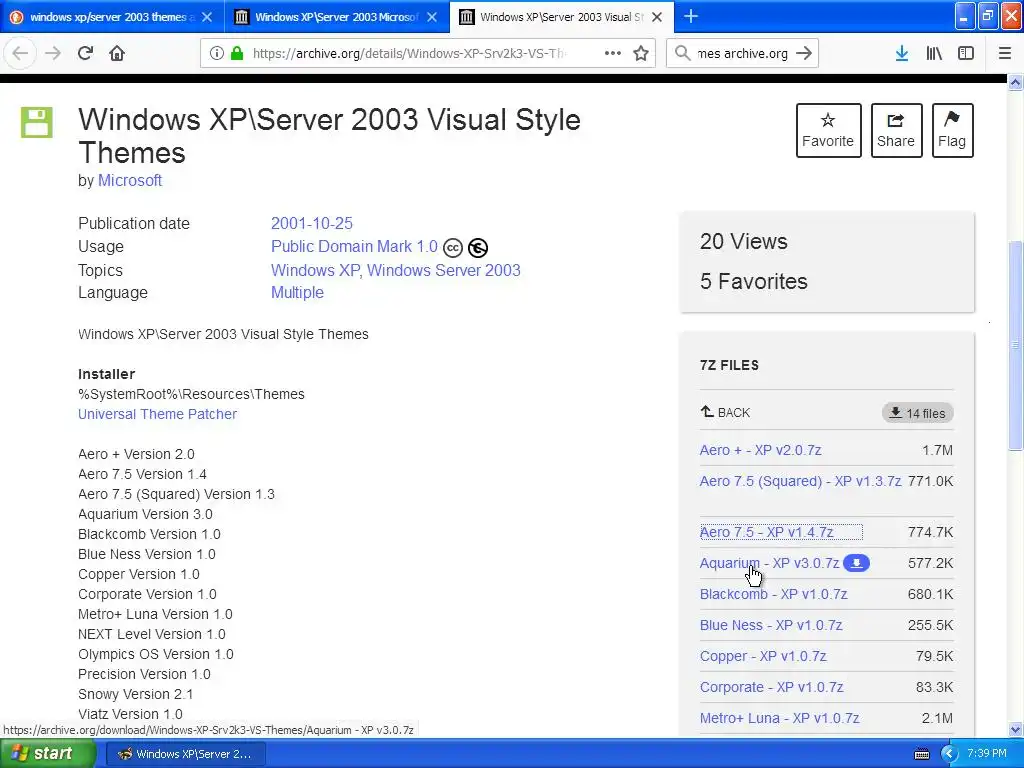Click publication date 2001-10-25 link
Image resolution: width=1024 pixels, height=768 pixels.
(312, 223)
